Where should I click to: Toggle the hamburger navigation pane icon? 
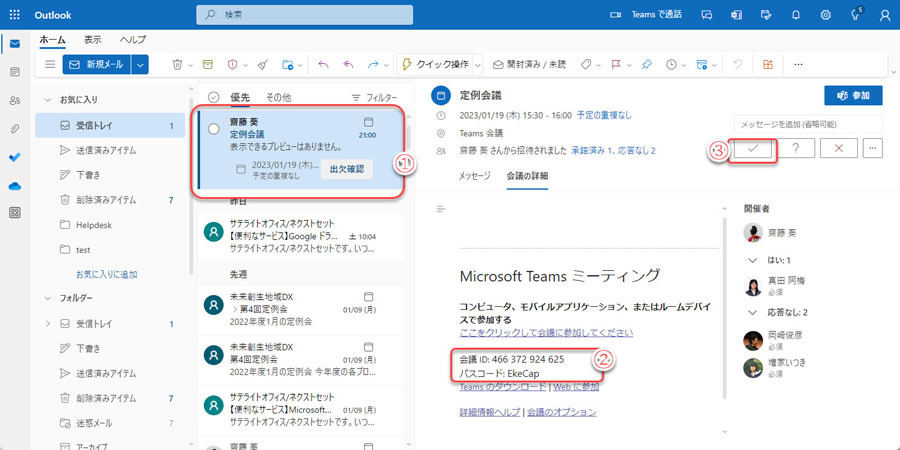pos(50,65)
